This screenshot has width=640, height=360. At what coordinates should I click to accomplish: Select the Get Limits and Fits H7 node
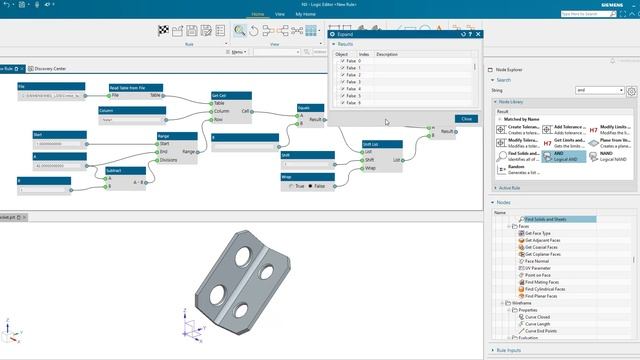click(564, 143)
